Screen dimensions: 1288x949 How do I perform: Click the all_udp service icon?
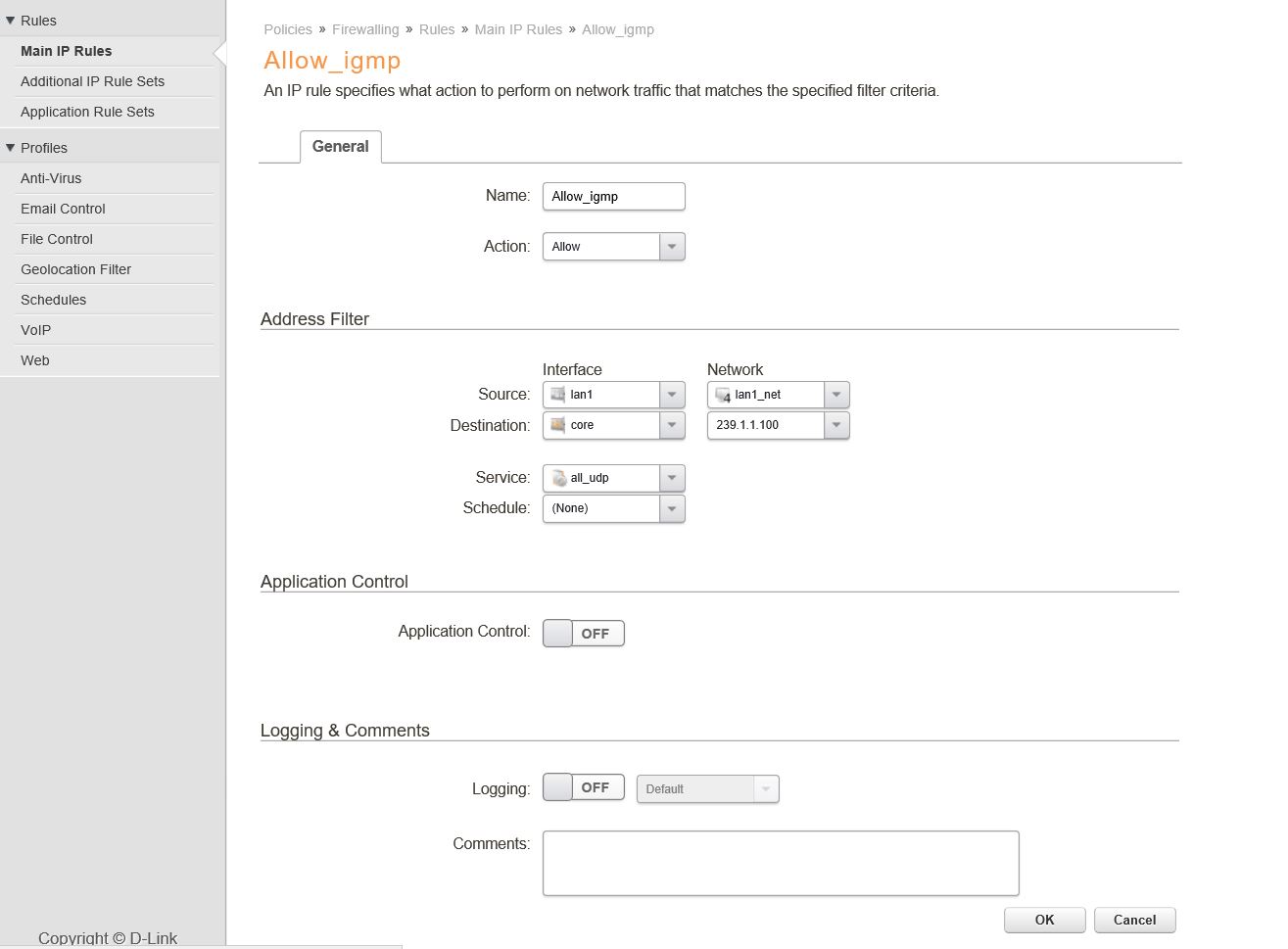tap(558, 478)
